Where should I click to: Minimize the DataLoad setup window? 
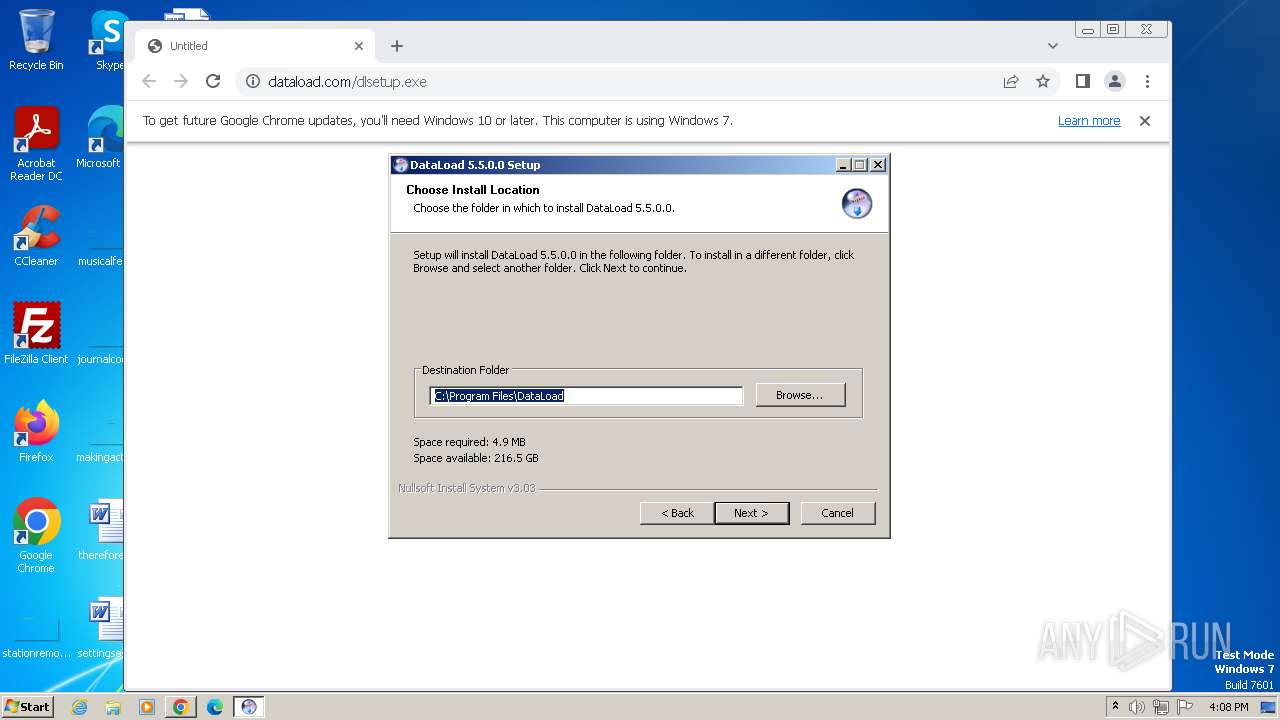point(843,165)
